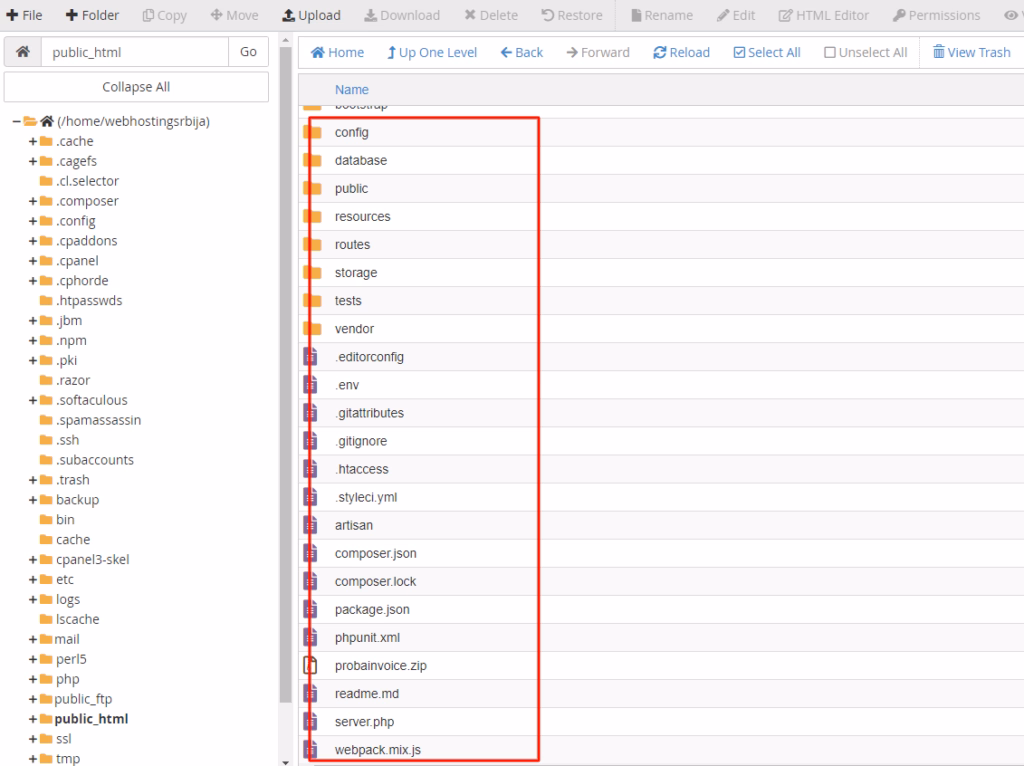Click the .cl.selector folder icon in tree
Image resolution: width=1024 pixels, height=766 pixels.
click(46, 181)
